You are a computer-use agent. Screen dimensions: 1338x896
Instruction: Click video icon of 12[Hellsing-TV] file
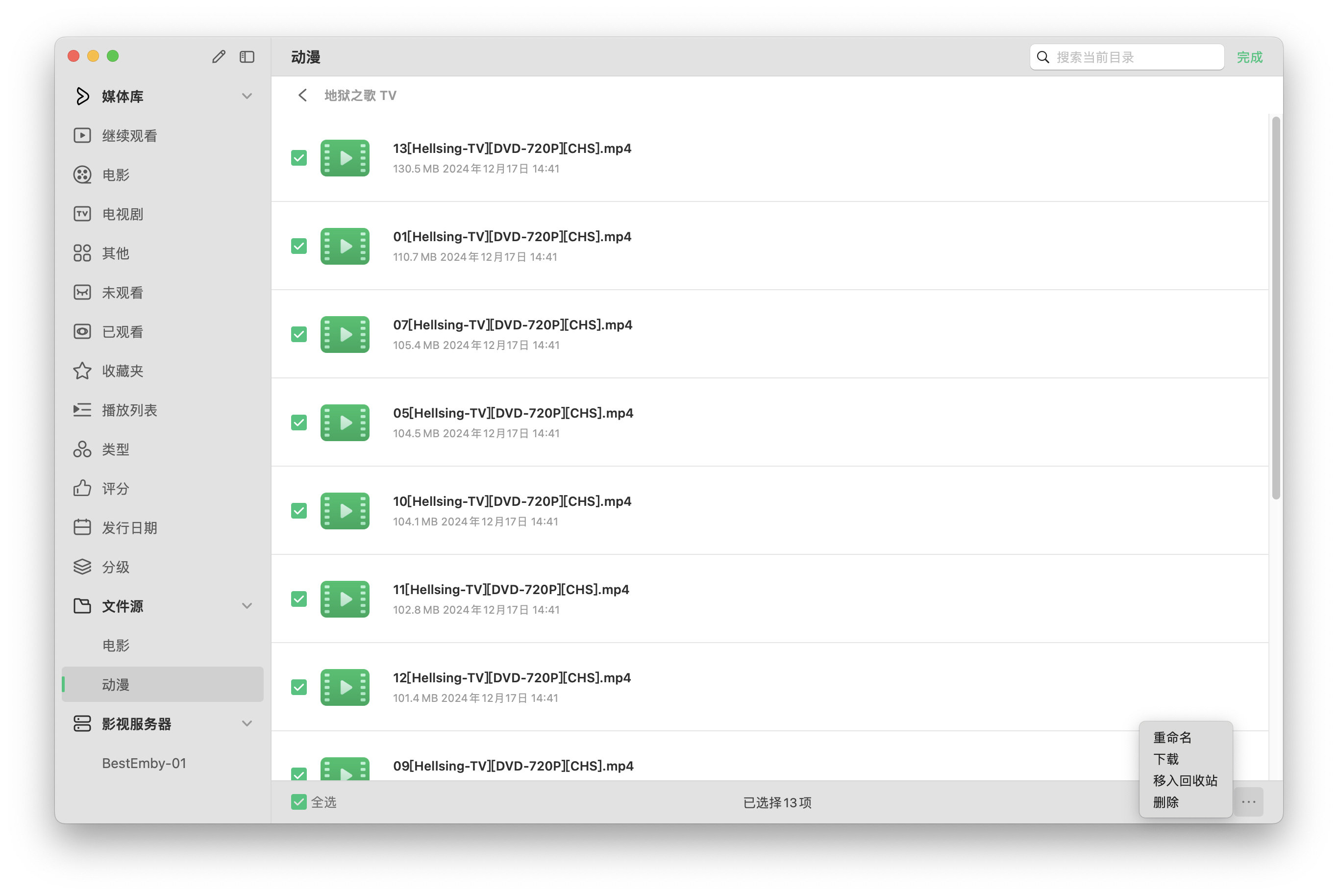pos(345,687)
